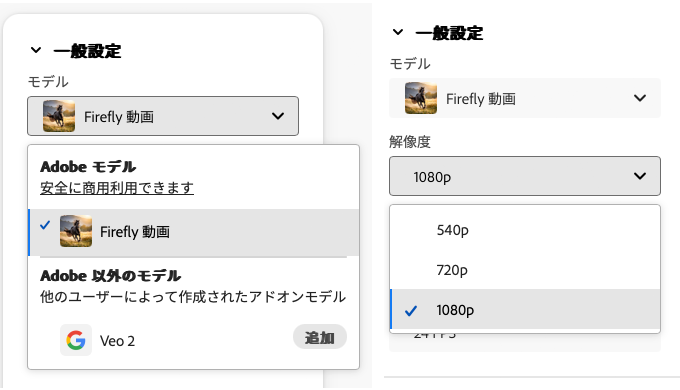Screen dimensions: 680x390
Task: Click horse thumbnail in the Firefly 動画 list item
Action: [76, 231]
